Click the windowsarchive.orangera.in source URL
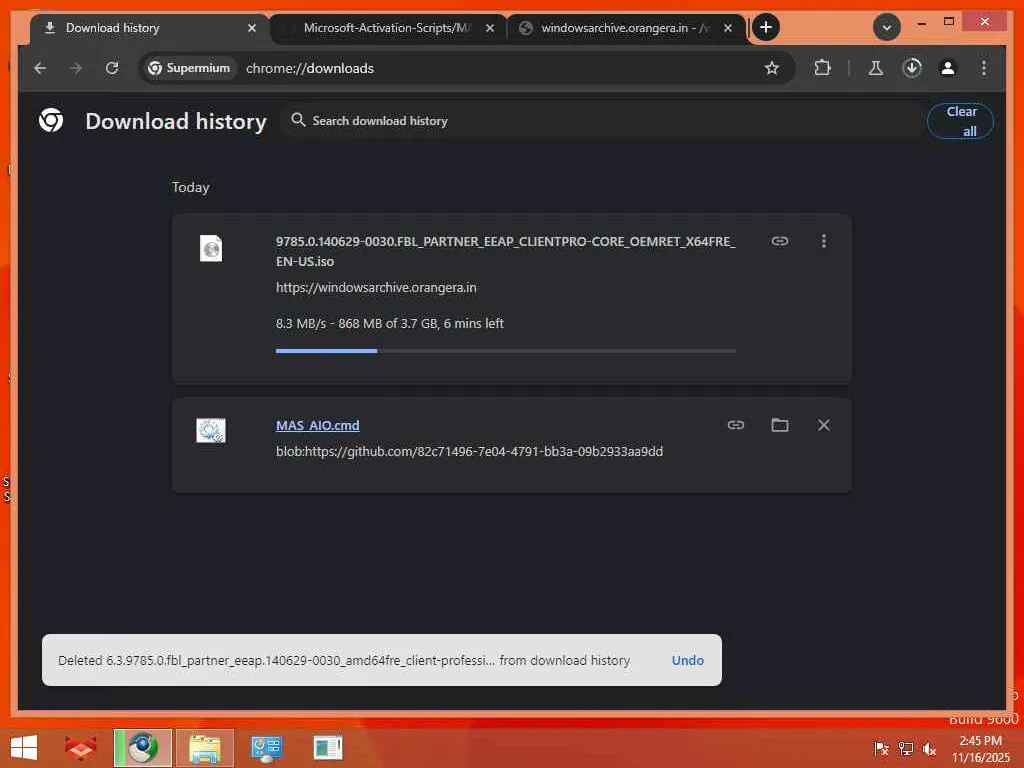This screenshot has height=768, width=1024. pyautogui.click(x=376, y=287)
